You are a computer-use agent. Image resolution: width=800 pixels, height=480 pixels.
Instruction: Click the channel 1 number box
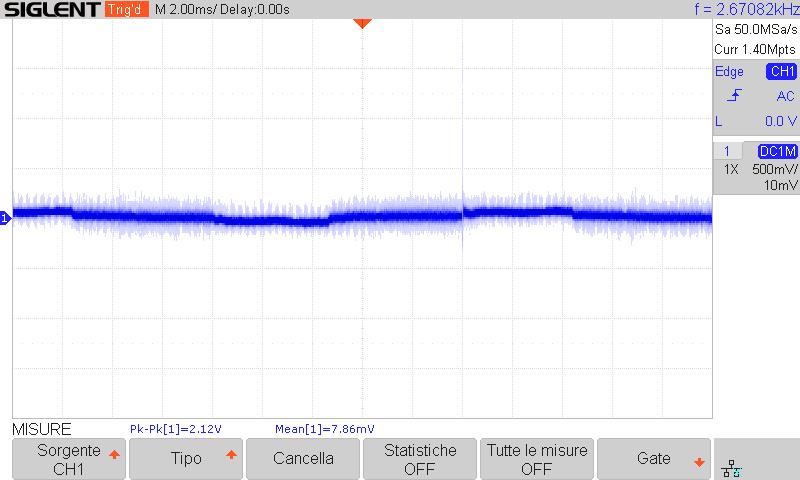click(727, 151)
